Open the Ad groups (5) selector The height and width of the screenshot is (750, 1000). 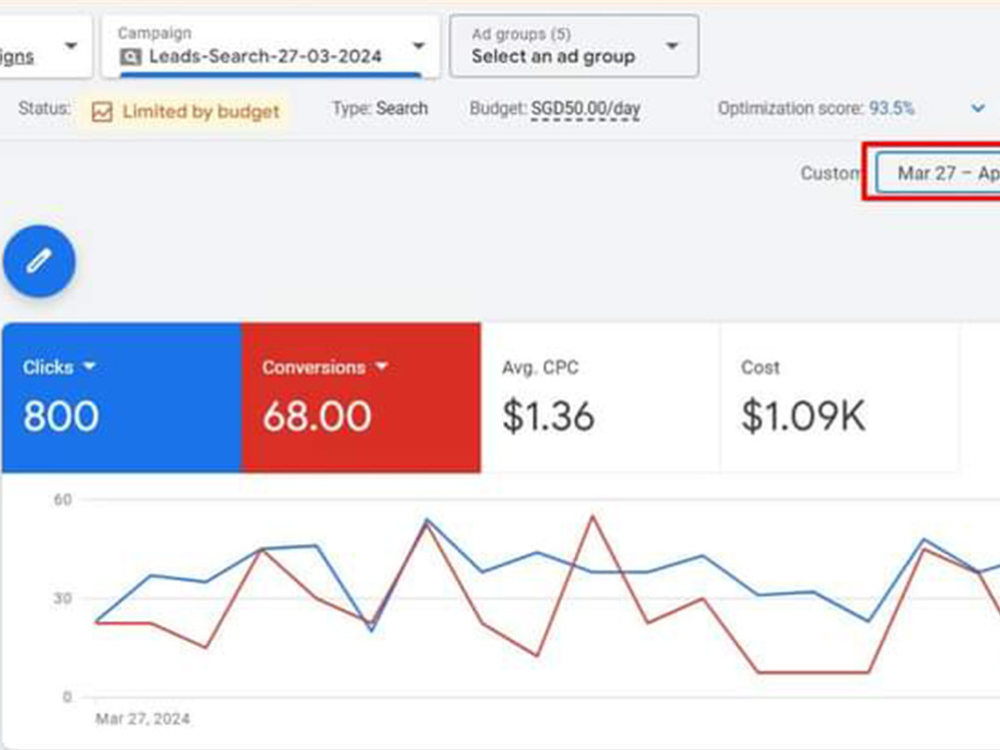[574, 47]
